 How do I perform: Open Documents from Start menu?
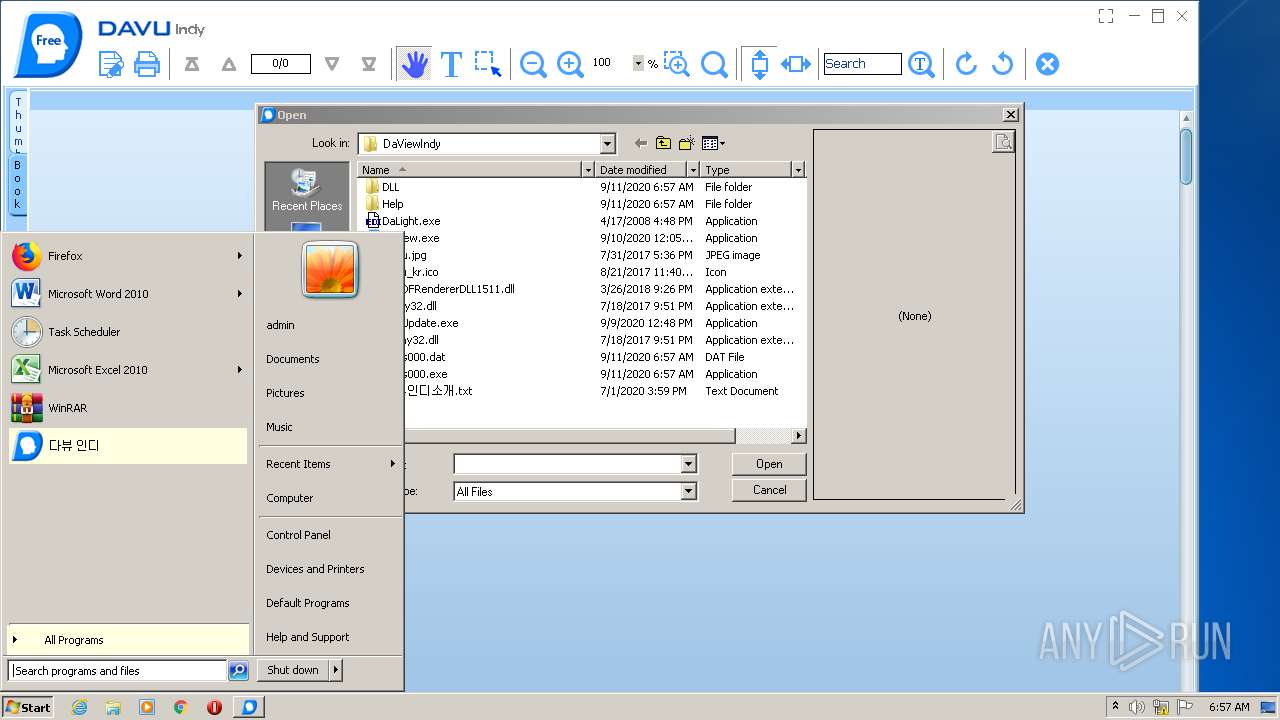[293, 359]
